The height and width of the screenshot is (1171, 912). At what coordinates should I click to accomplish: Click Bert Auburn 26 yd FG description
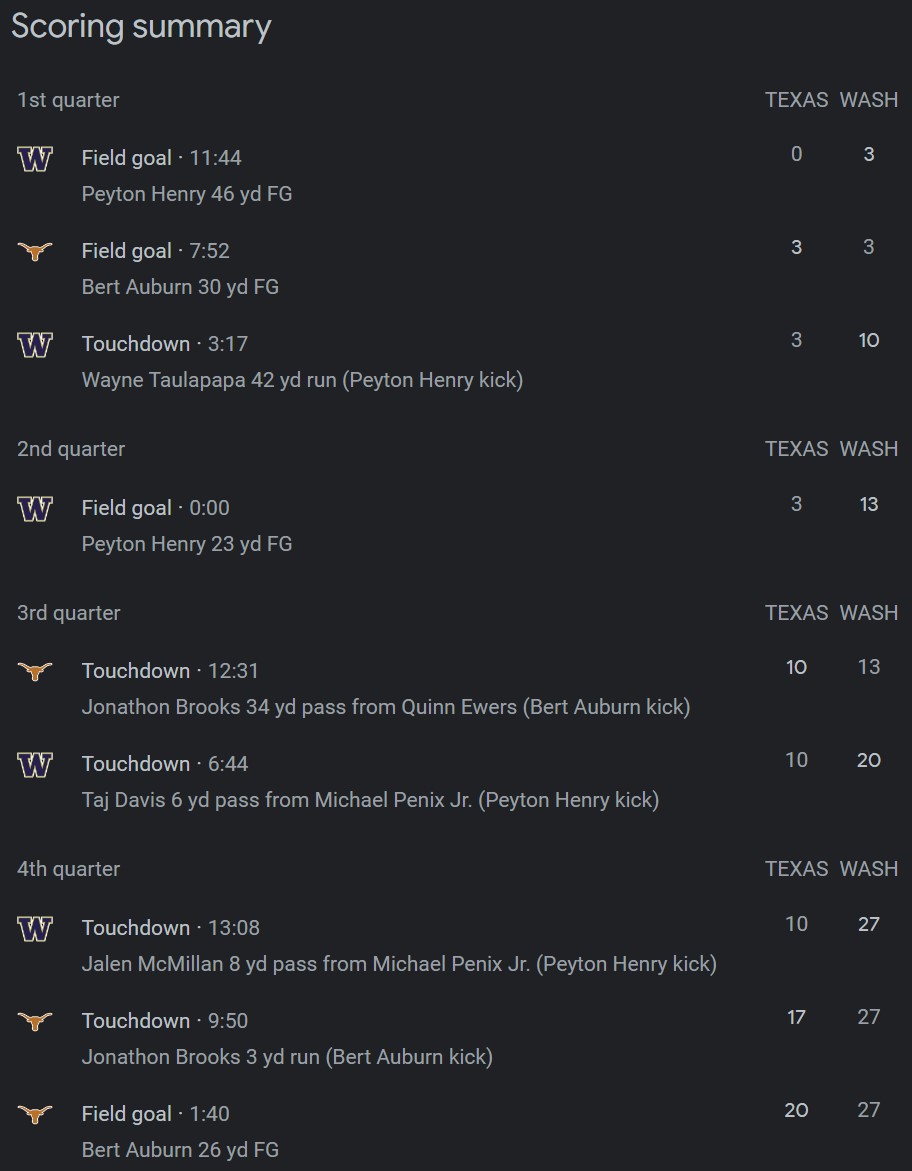click(180, 1150)
